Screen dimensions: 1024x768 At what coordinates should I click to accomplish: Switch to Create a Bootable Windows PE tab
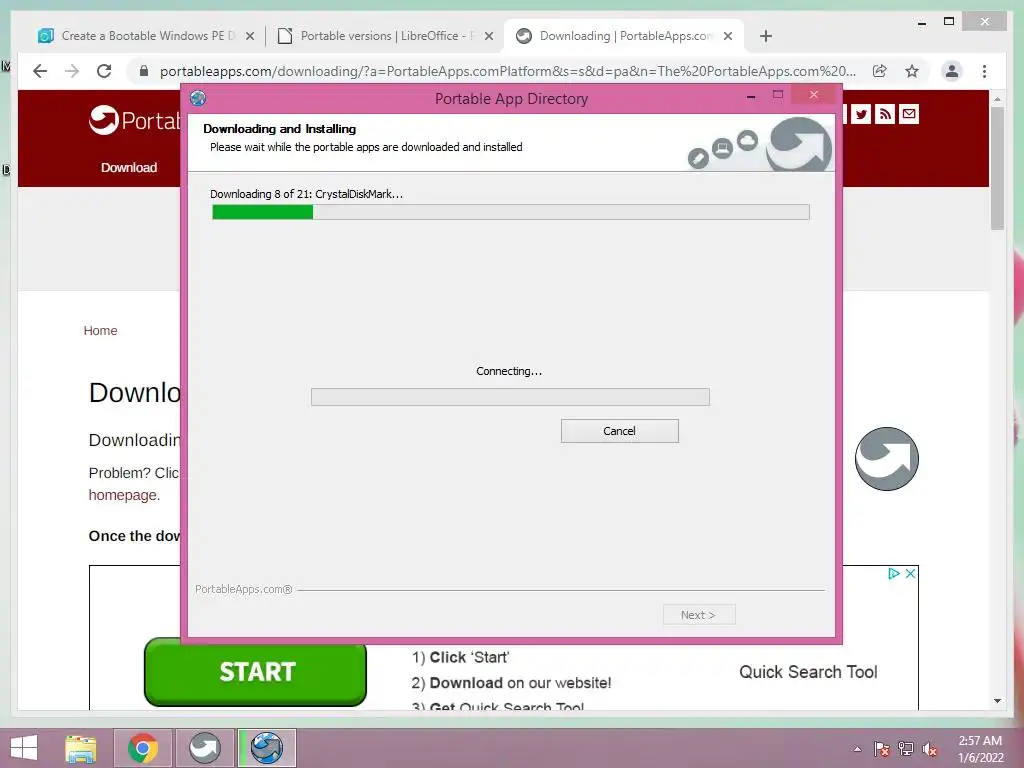148,36
